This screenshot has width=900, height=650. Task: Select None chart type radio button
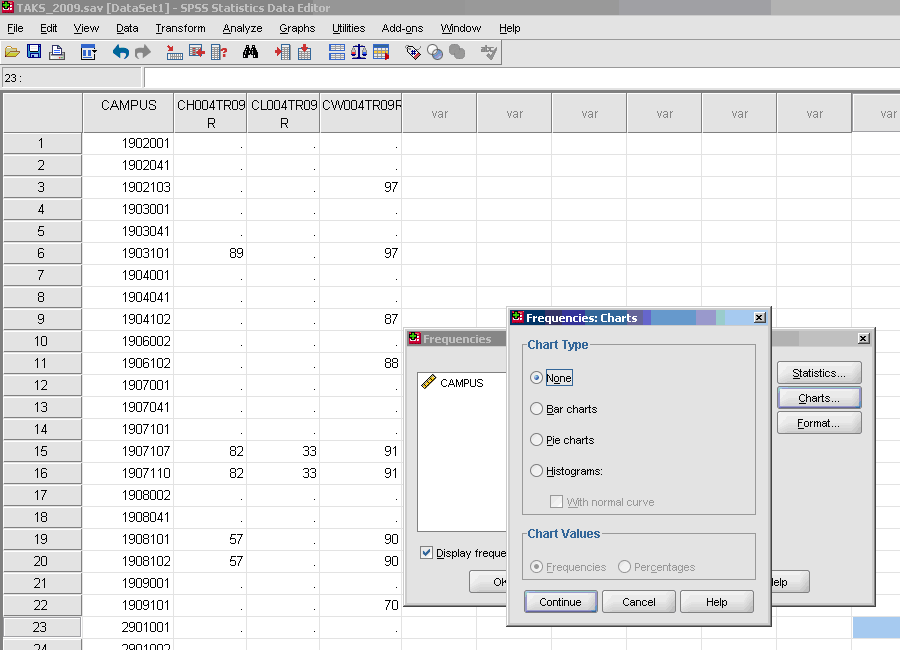[x=536, y=378]
